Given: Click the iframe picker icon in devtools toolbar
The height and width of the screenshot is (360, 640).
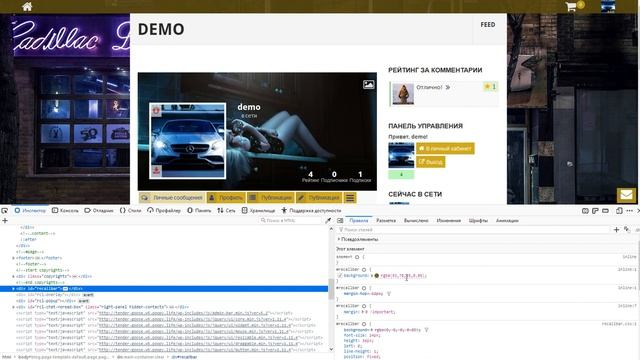Looking at the screenshot, I should coord(585,211).
